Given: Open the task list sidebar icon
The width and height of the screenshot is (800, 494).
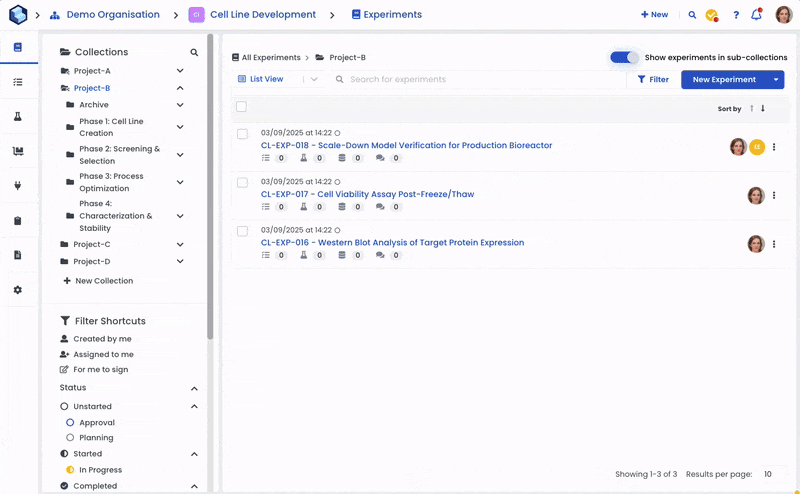Looking at the screenshot, I should tap(18, 82).
